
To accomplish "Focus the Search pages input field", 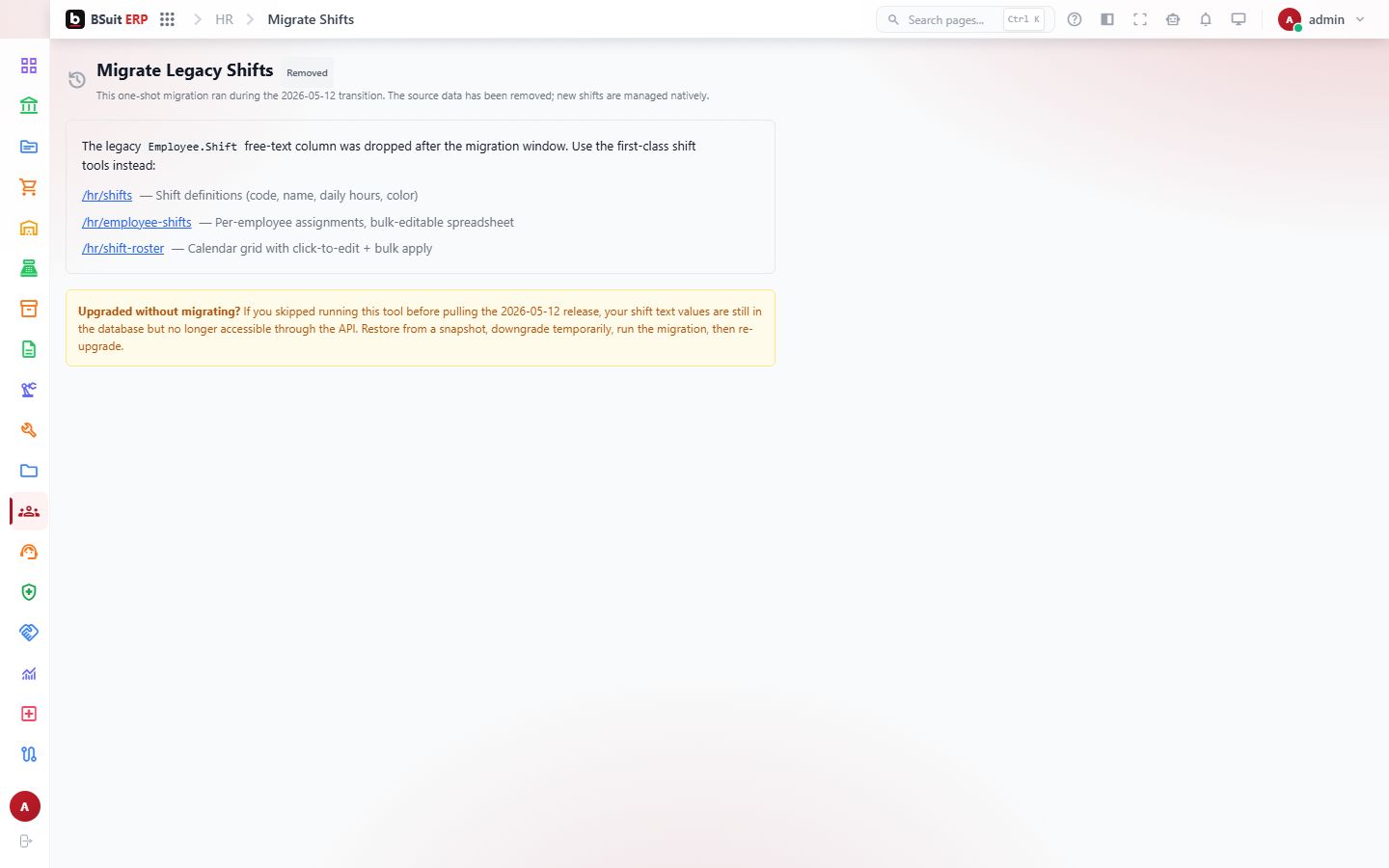I will point(965,19).
